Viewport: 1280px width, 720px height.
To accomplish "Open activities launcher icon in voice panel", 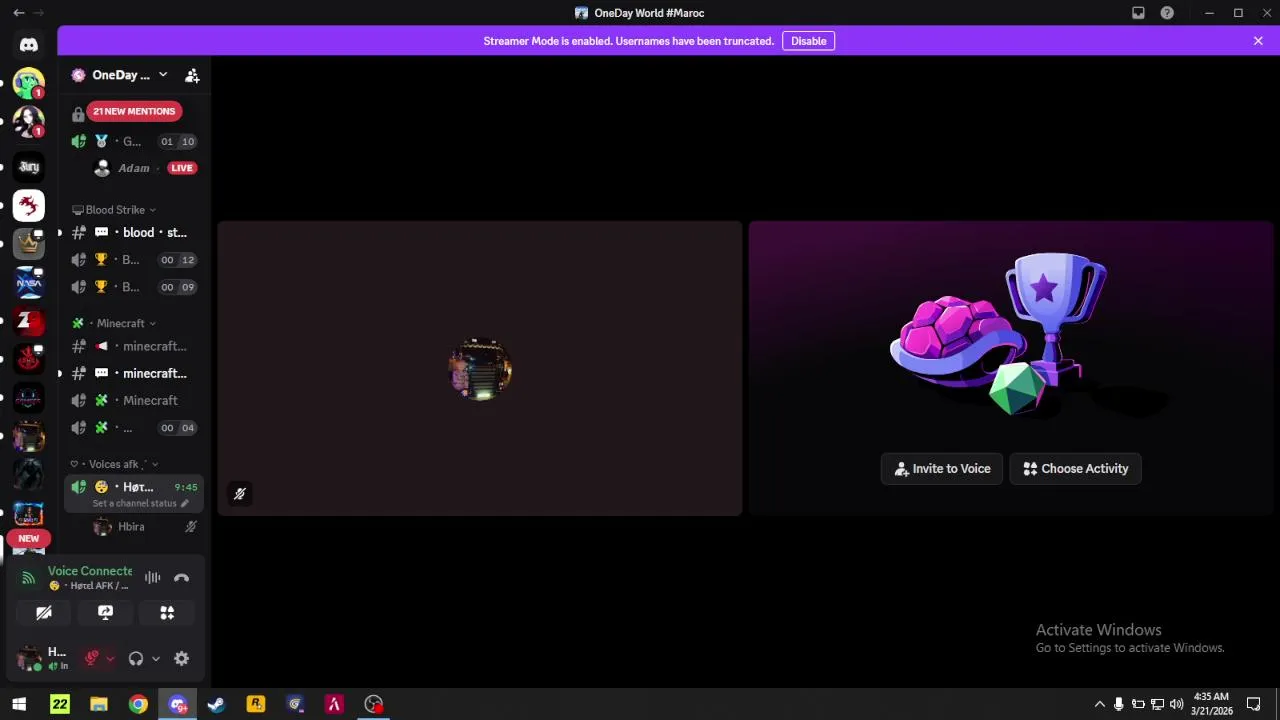I will pos(167,612).
